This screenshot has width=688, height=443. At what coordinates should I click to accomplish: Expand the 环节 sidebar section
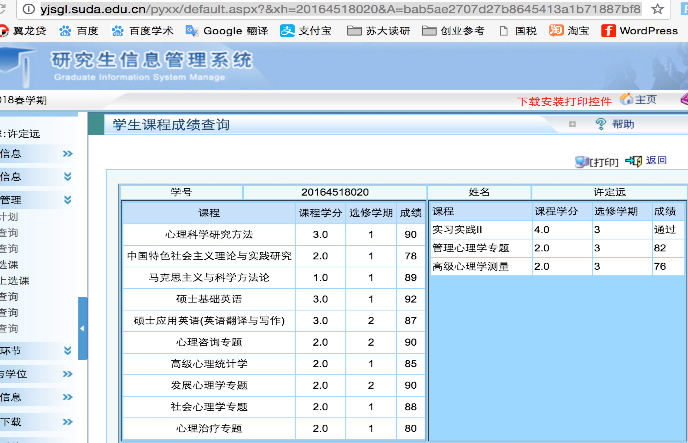[67, 350]
